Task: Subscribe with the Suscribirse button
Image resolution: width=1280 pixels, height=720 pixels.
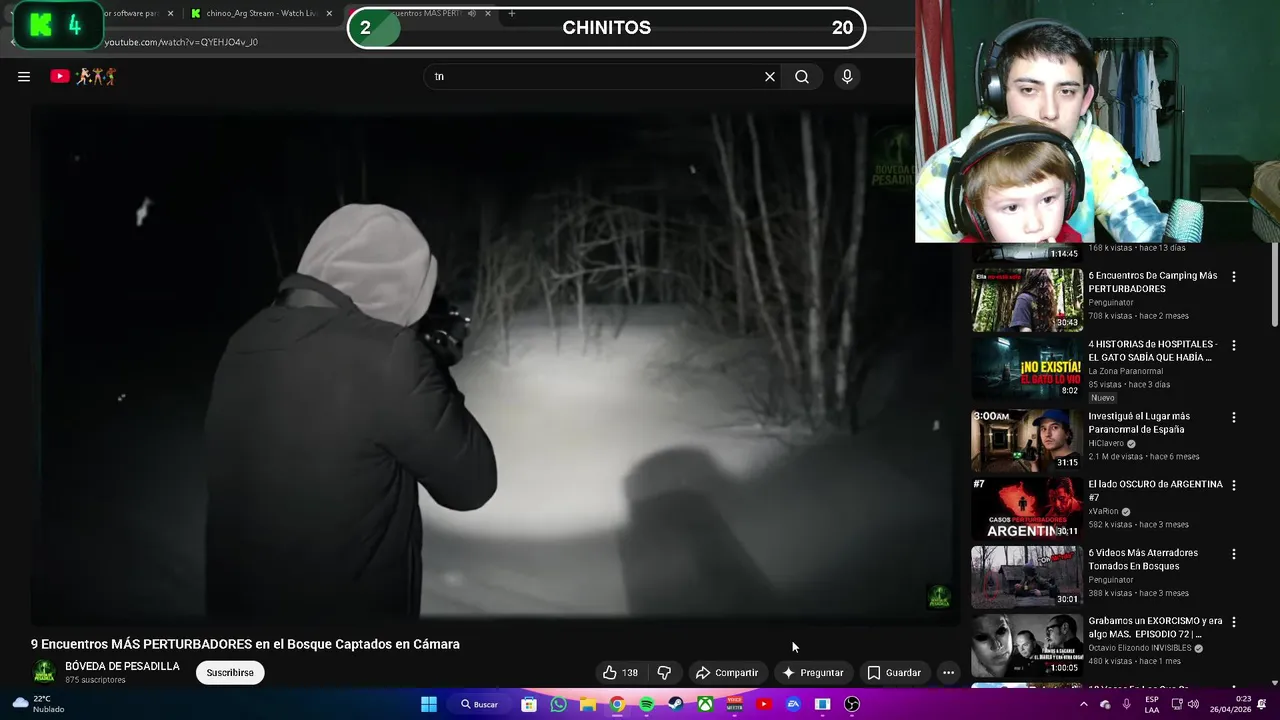Action: (230, 673)
